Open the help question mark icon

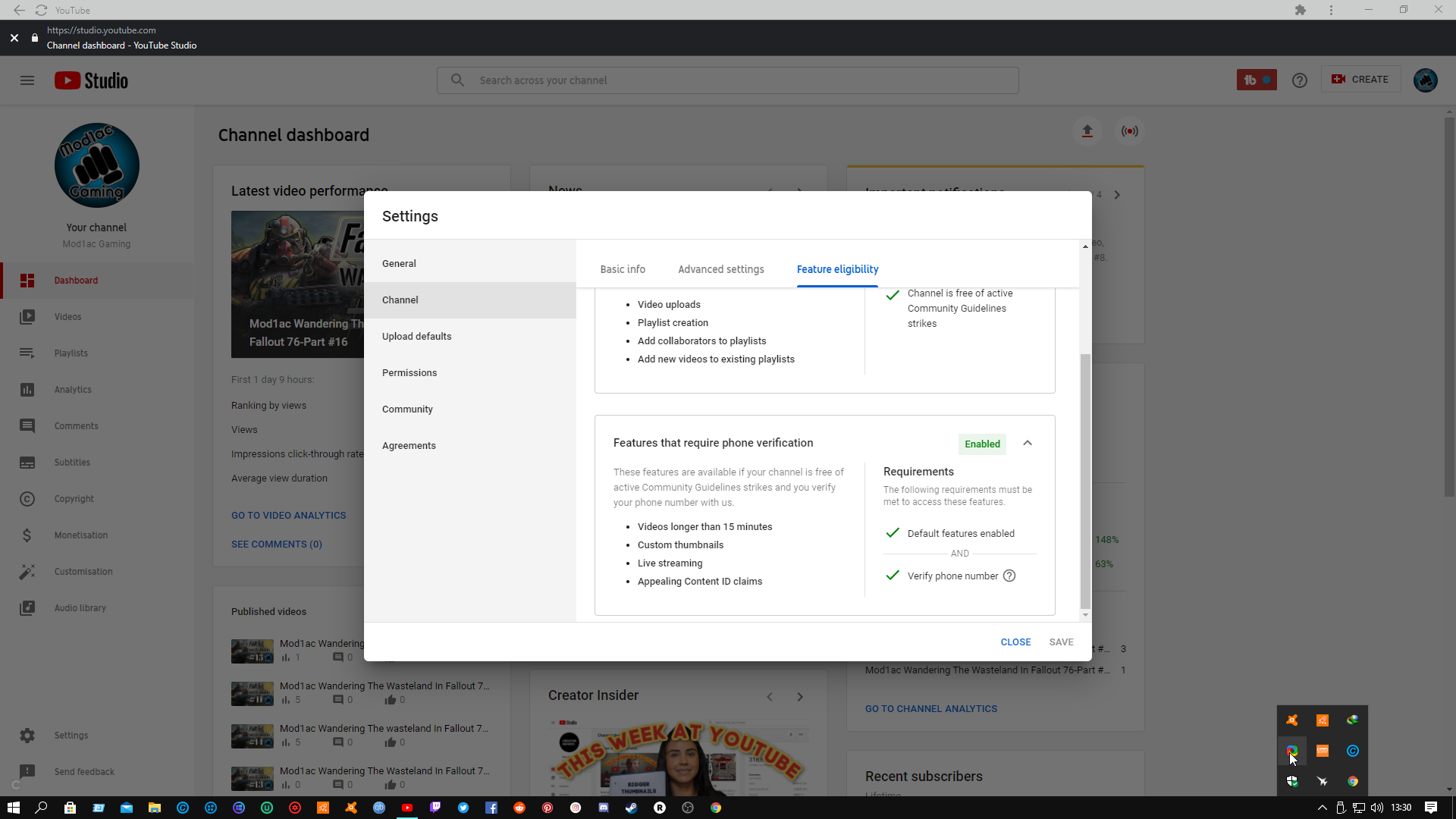point(1300,80)
